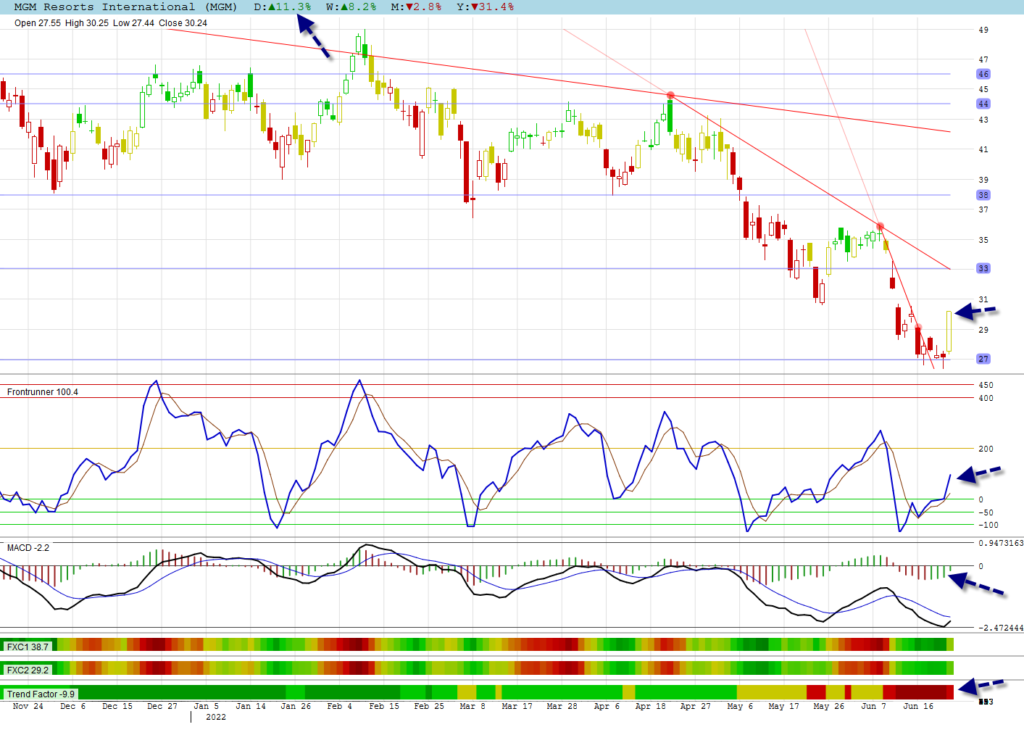Click the 31 price axis label
The image size is (1024, 735).
pos(983,300)
